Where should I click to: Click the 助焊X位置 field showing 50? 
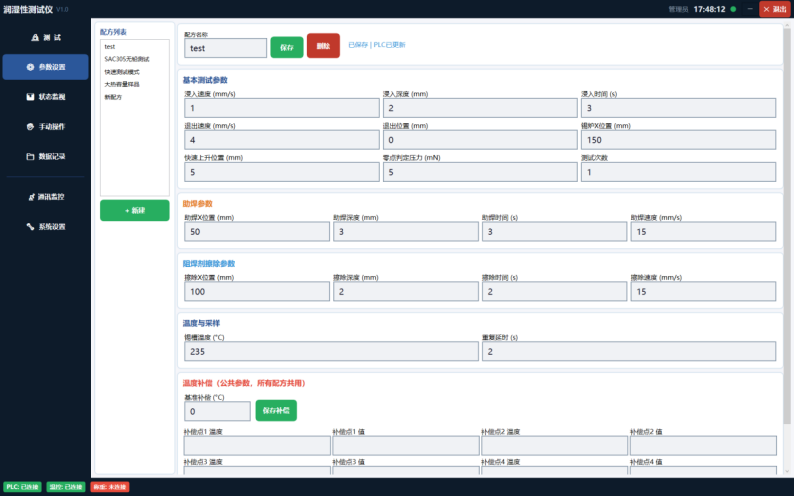257,232
